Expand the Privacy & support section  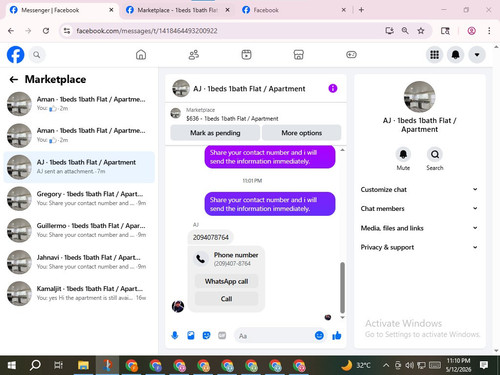pyautogui.click(x=419, y=247)
